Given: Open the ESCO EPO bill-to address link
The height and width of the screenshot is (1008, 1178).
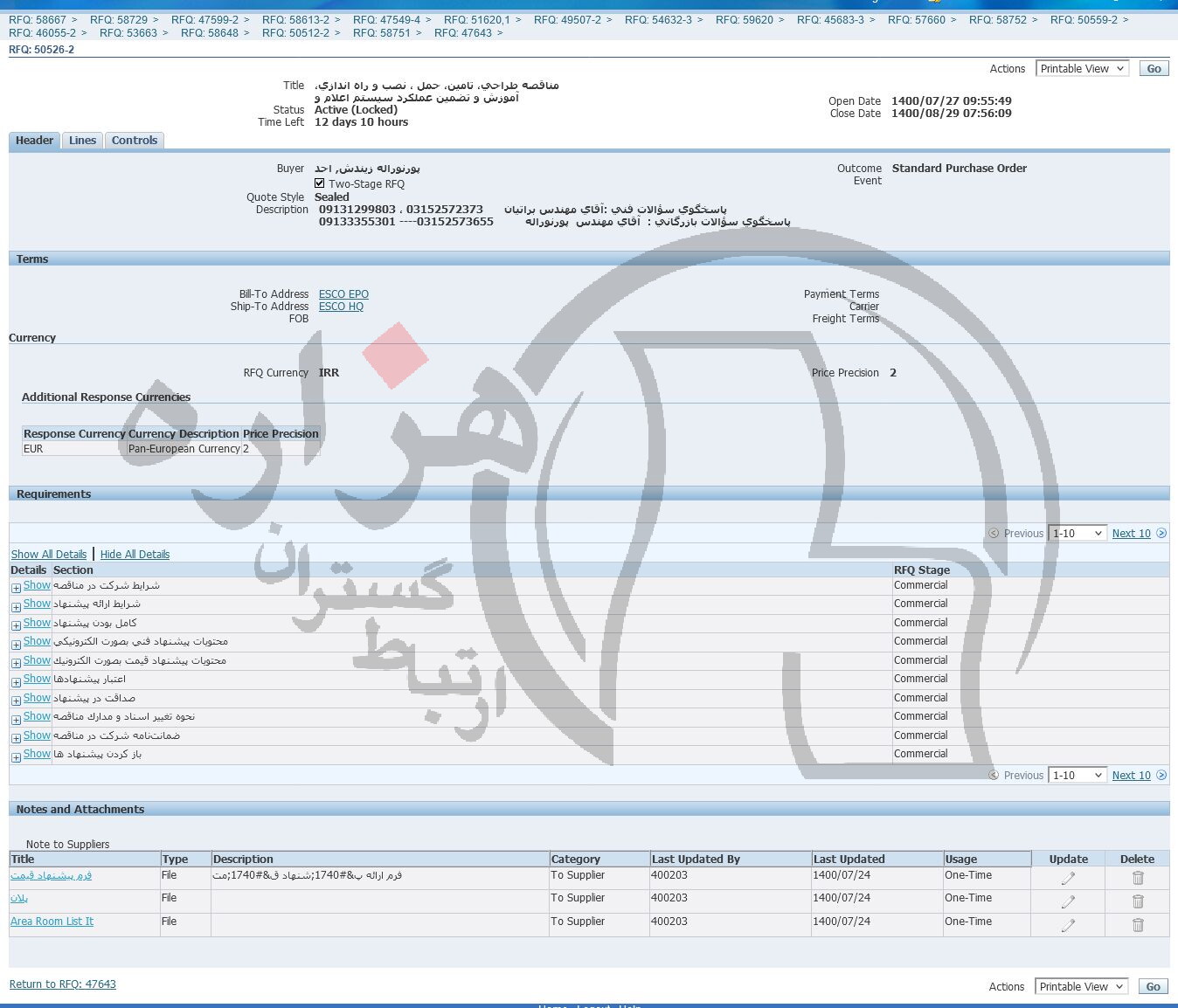Looking at the screenshot, I should [x=343, y=294].
